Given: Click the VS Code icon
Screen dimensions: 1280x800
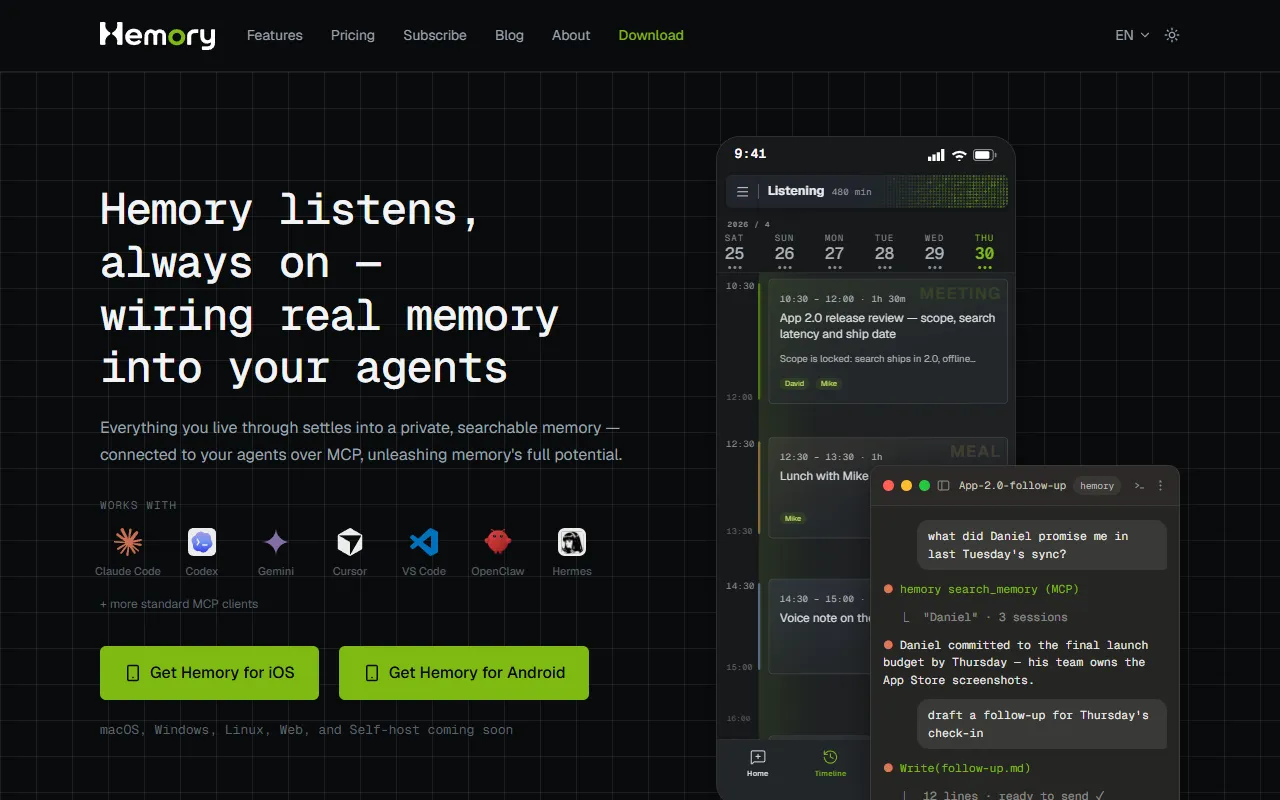Looking at the screenshot, I should 424,542.
